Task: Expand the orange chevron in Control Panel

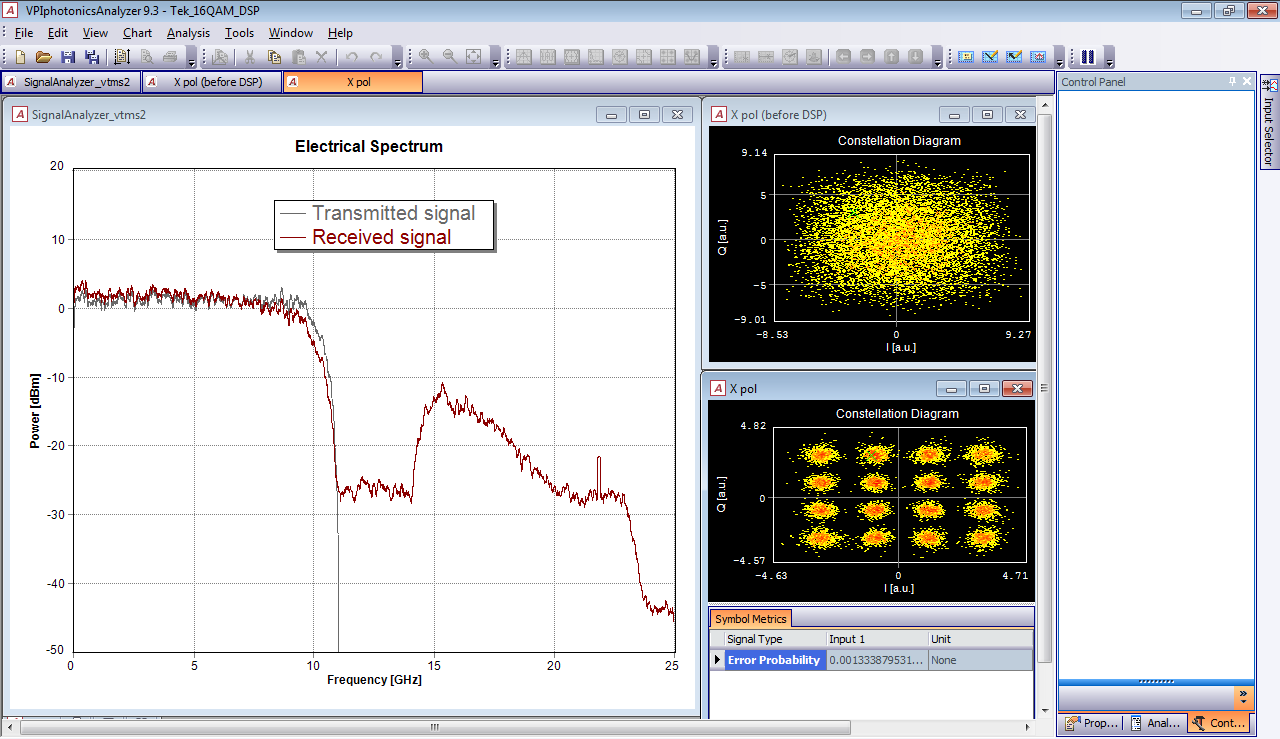Action: coord(1244,697)
